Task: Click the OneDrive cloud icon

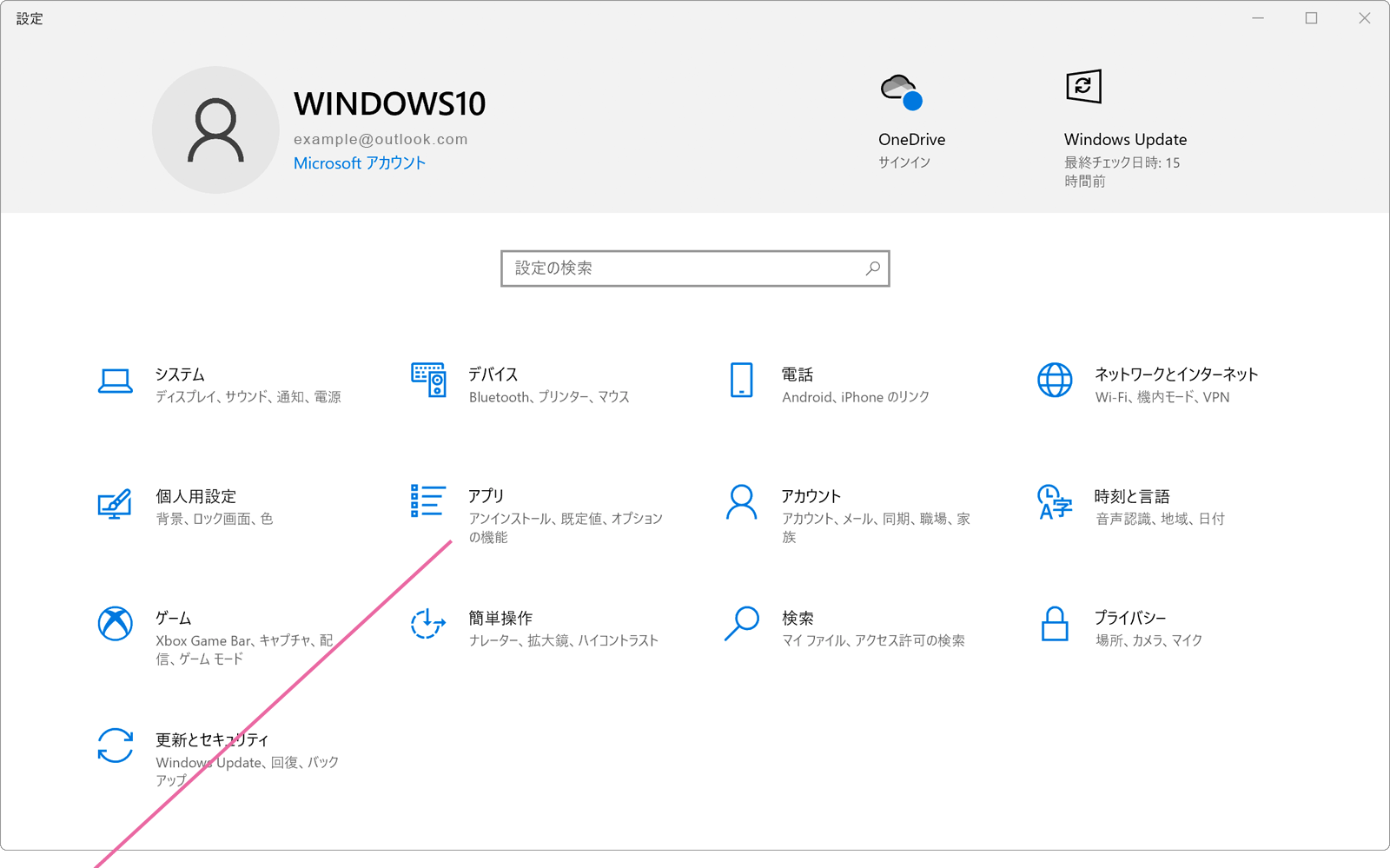Action: point(901,92)
